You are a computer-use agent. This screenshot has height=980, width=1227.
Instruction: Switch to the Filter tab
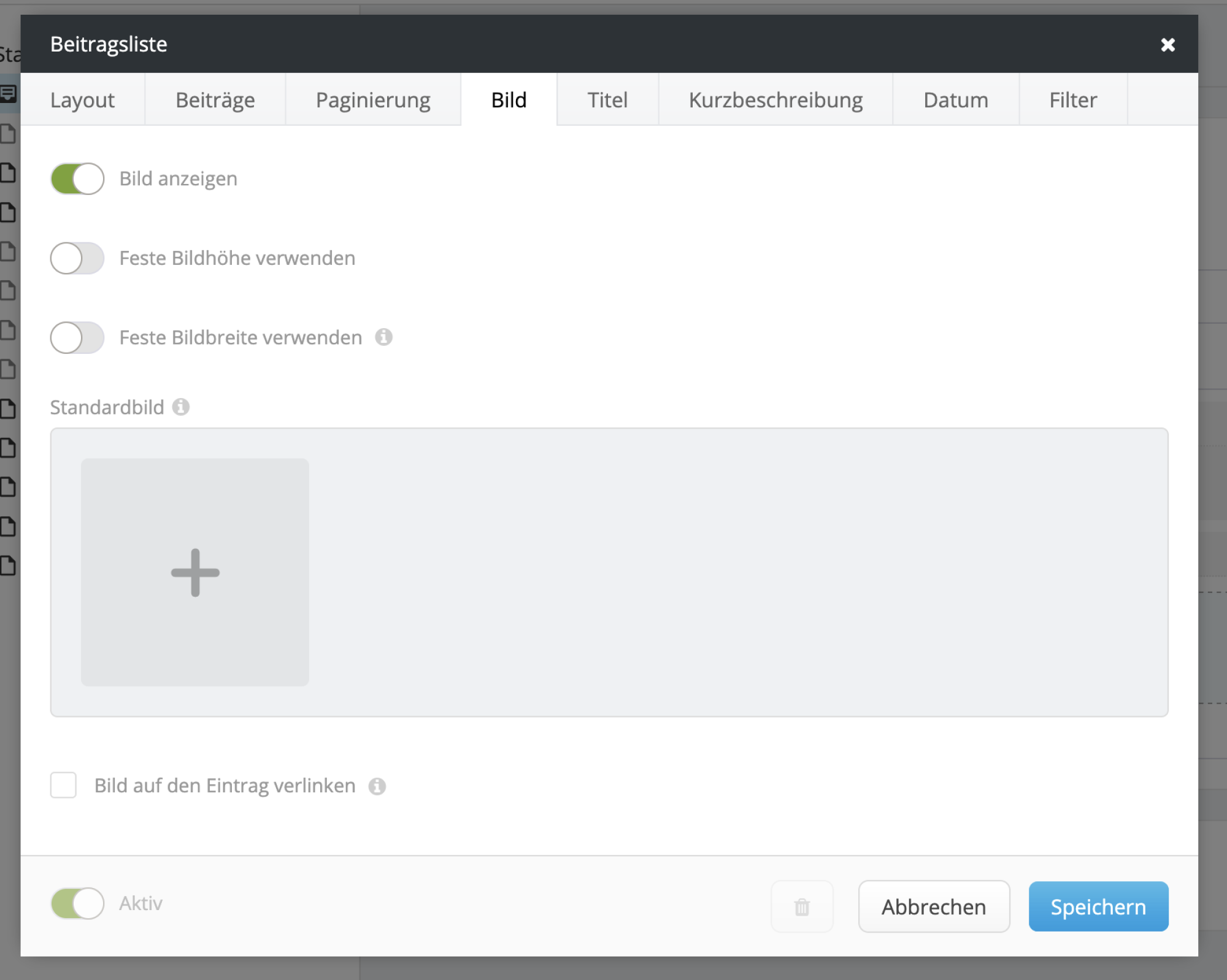coord(1072,99)
